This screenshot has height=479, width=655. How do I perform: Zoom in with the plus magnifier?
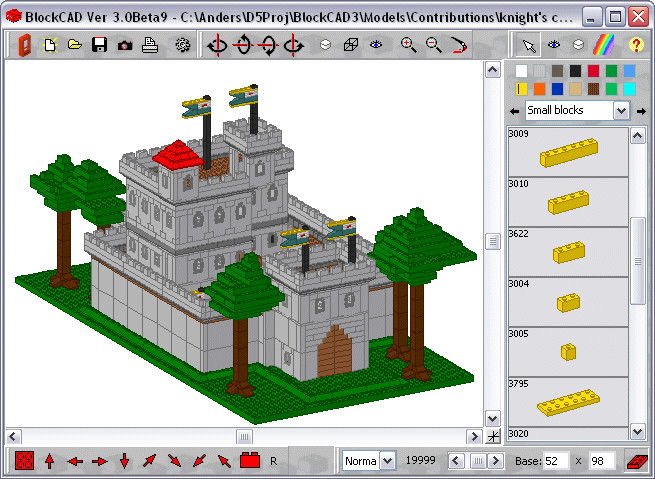tap(409, 45)
